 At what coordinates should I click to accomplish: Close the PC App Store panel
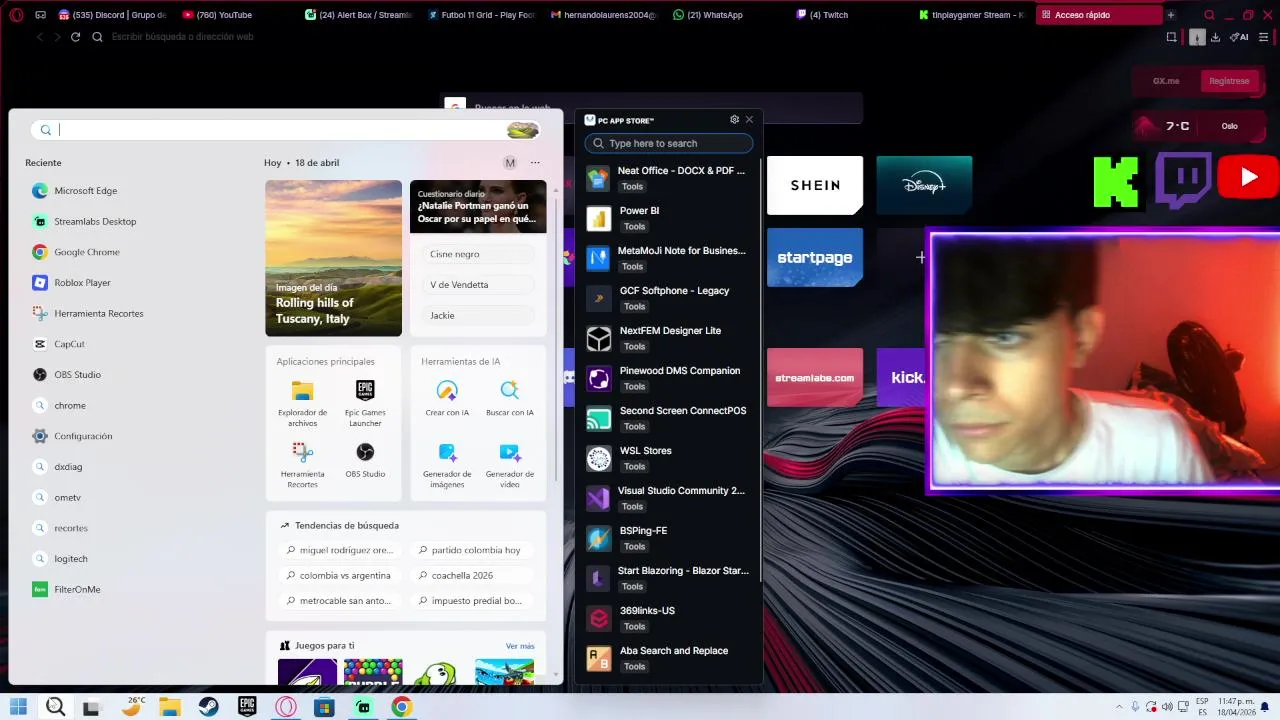749,120
